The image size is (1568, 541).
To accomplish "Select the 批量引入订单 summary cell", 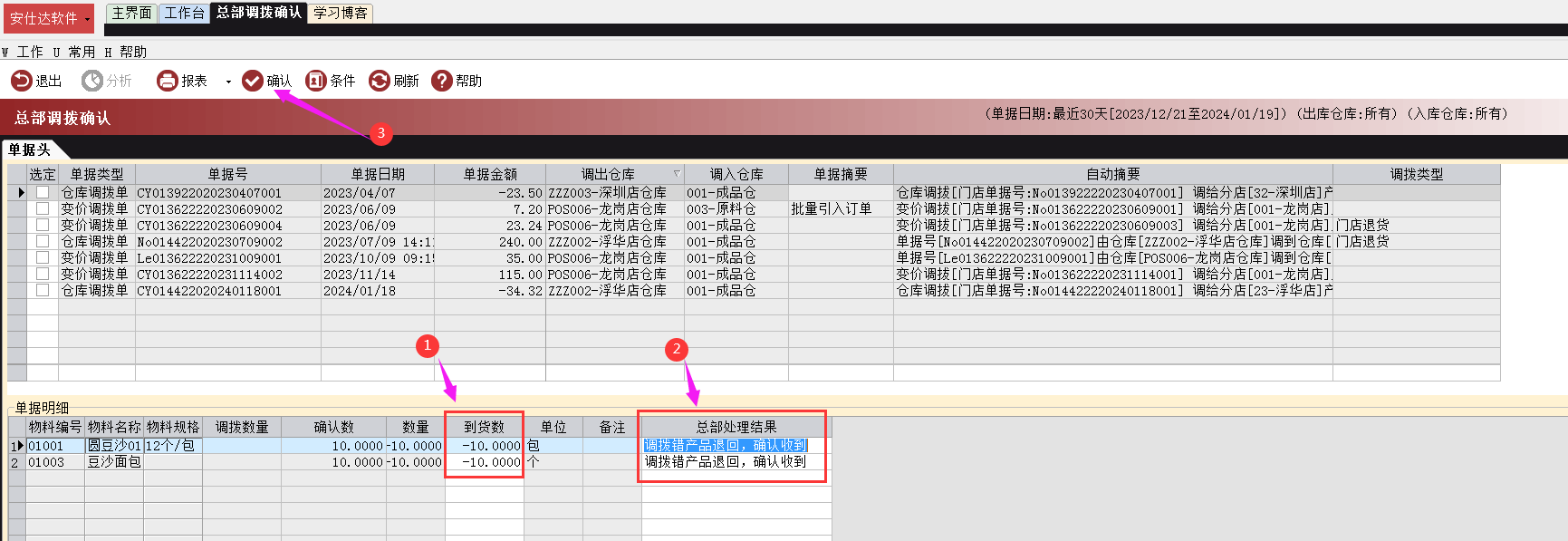I will 841,208.
